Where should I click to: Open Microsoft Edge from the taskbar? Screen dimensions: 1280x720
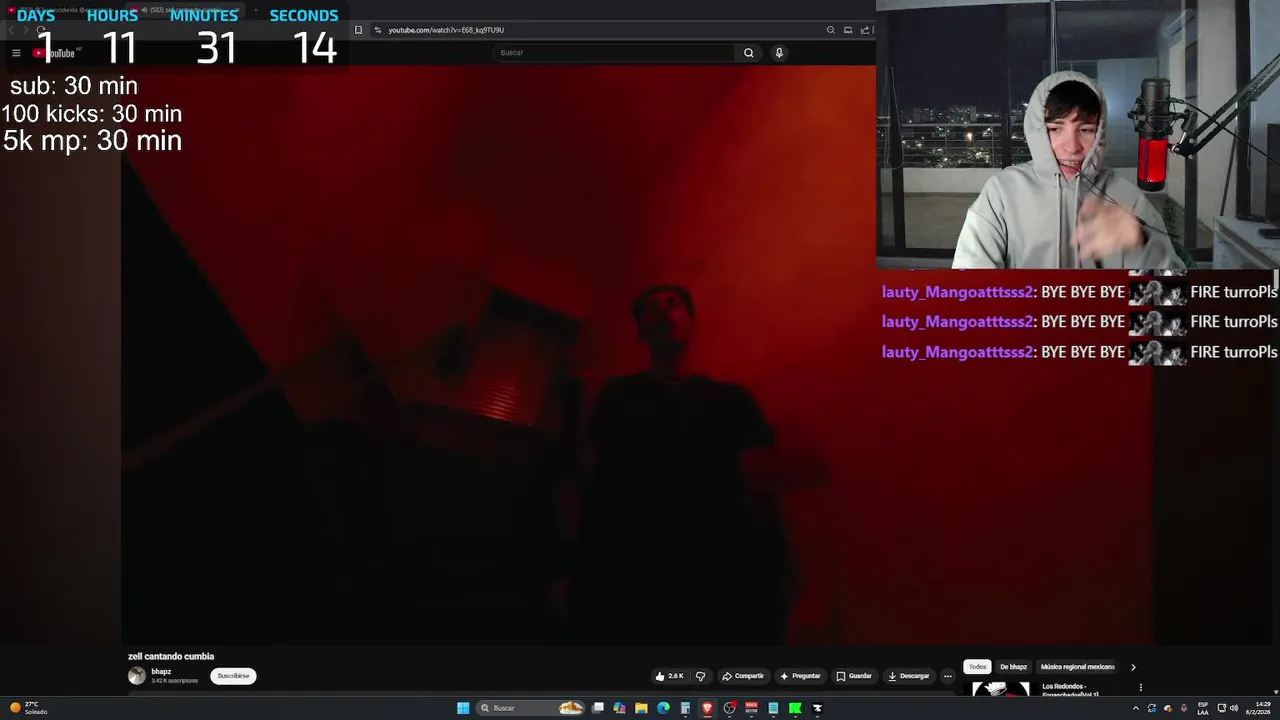point(663,708)
